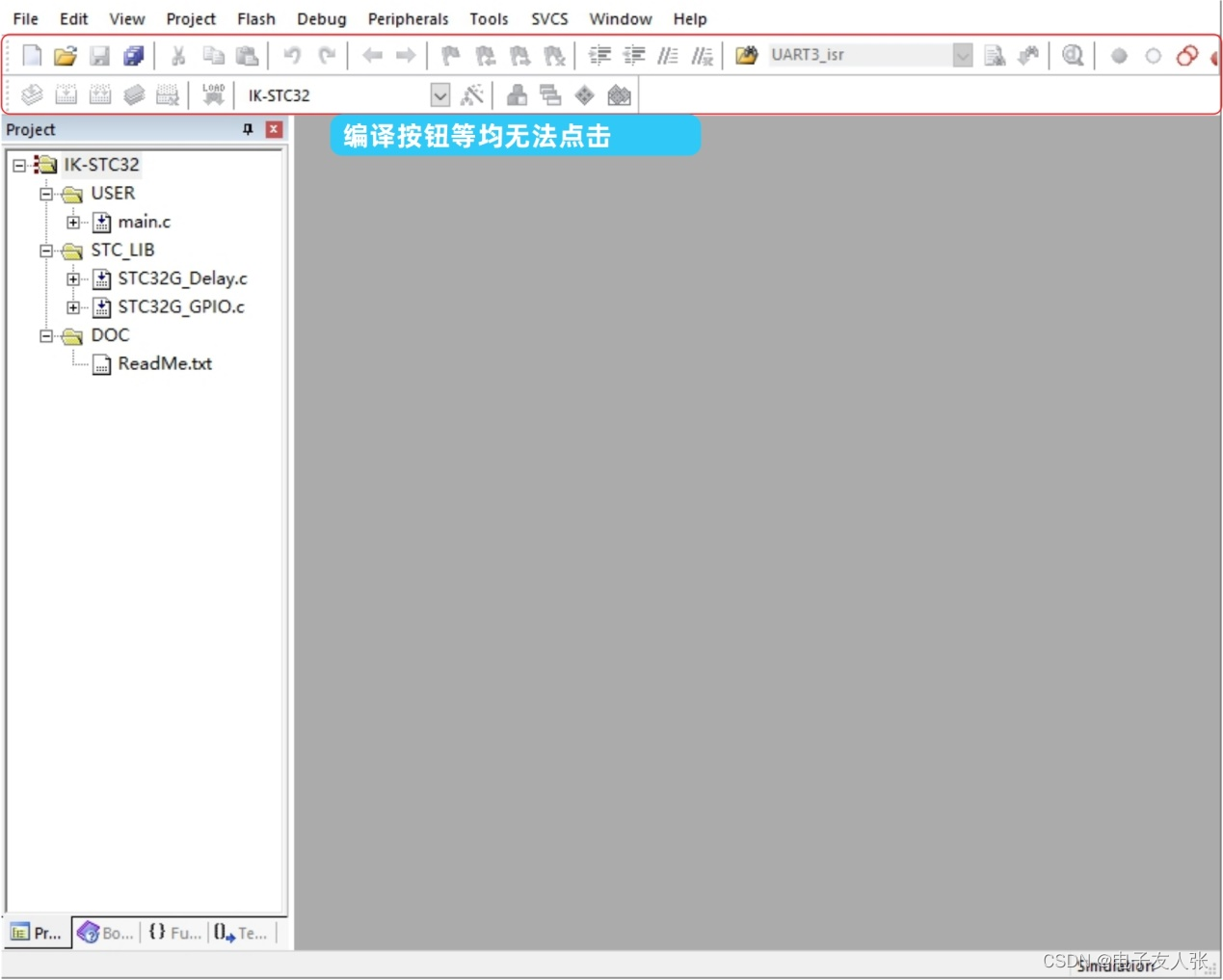
Task: Collapse the USER folder group
Action: 45,194
